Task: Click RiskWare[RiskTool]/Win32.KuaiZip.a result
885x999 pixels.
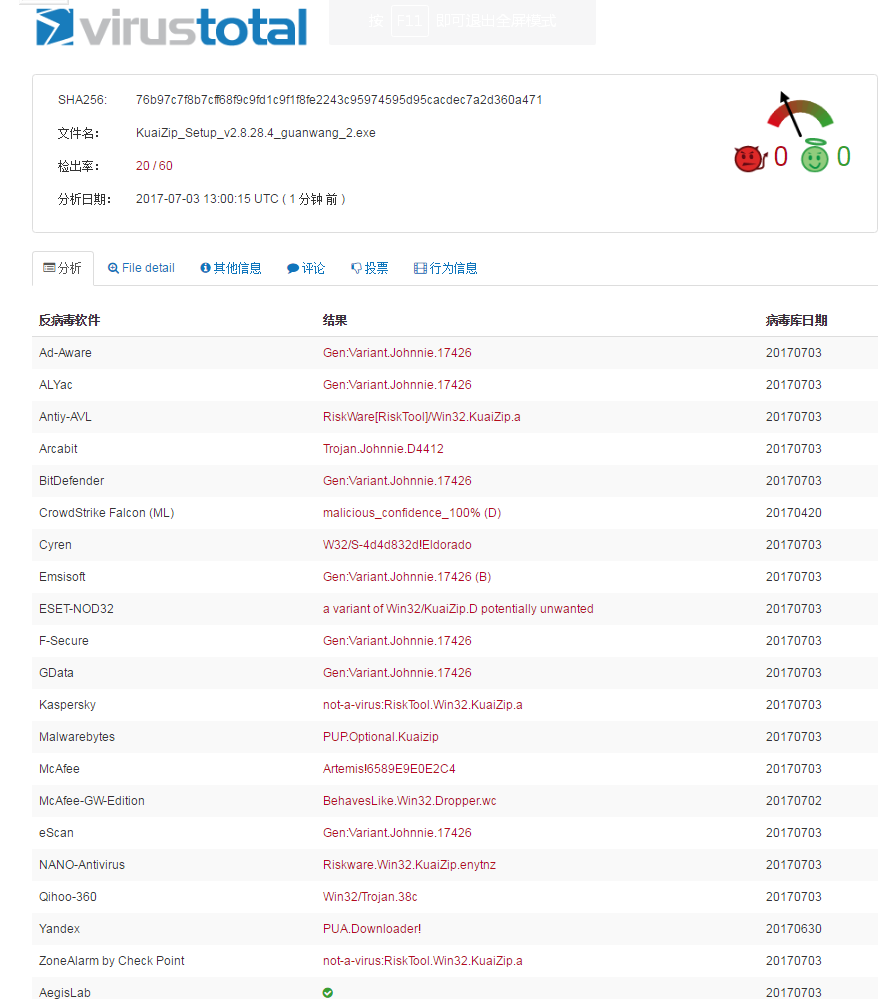Action: click(x=421, y=417)
